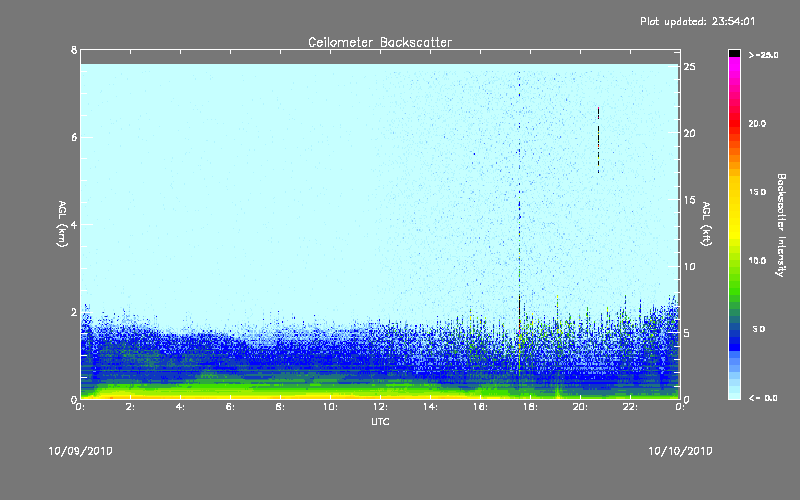Click the tall vertical spike near 17:30 UTC
800x500 pixels.
click(520, 230)
